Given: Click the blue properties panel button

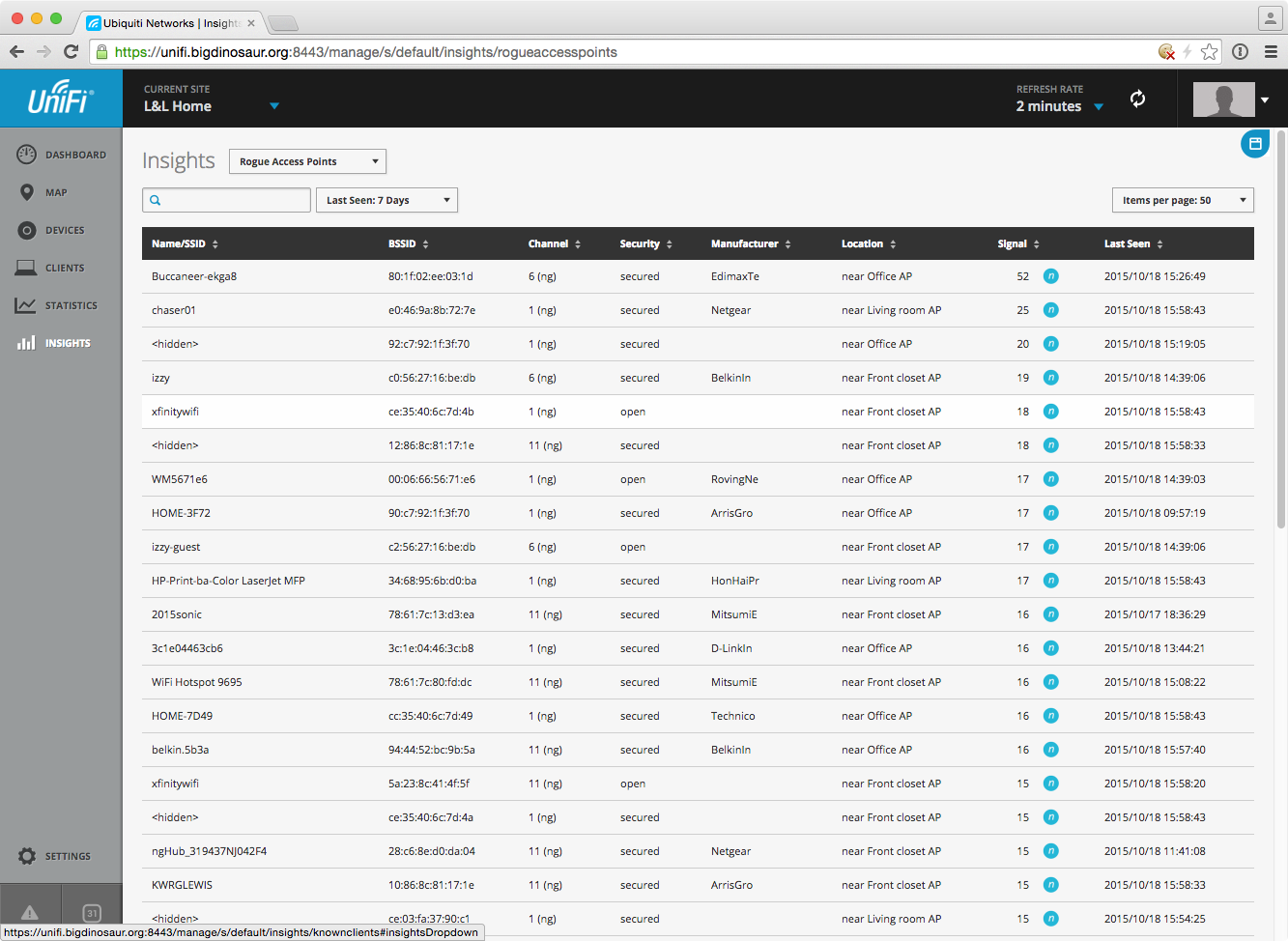Looking at the screenshot, I should 1254,144.
